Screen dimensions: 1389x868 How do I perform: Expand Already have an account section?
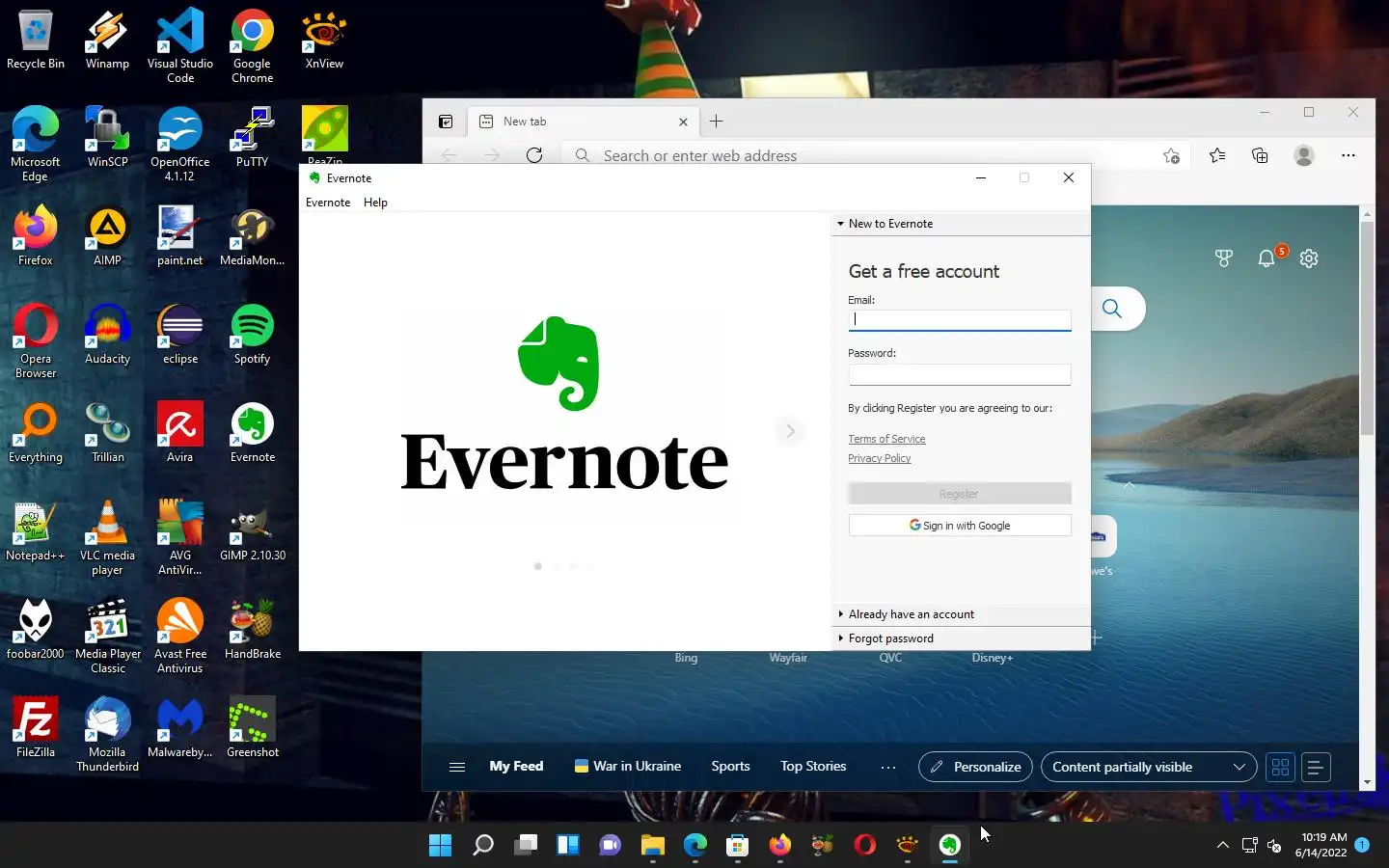(961, 614)
